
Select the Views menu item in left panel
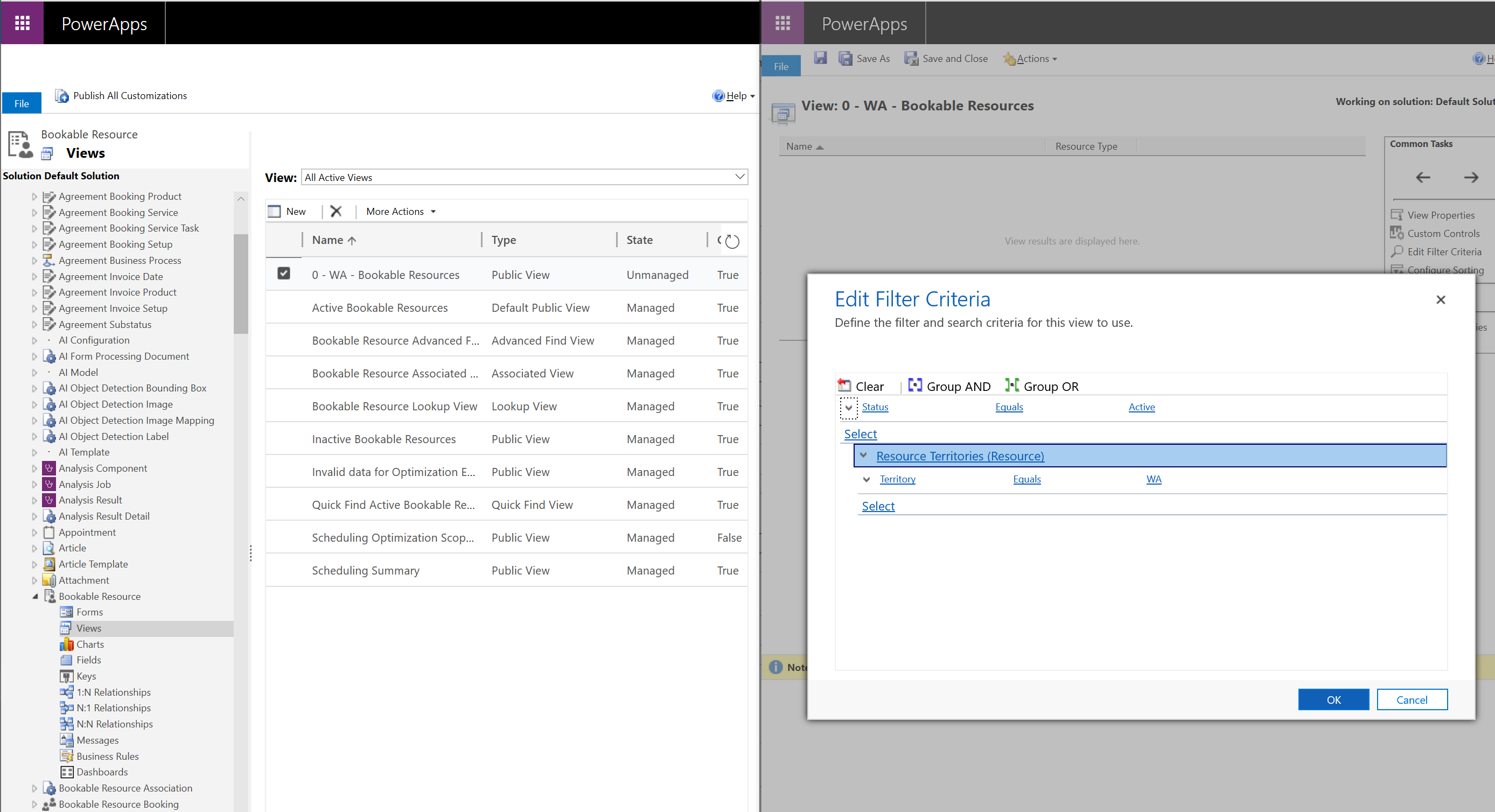89,628
